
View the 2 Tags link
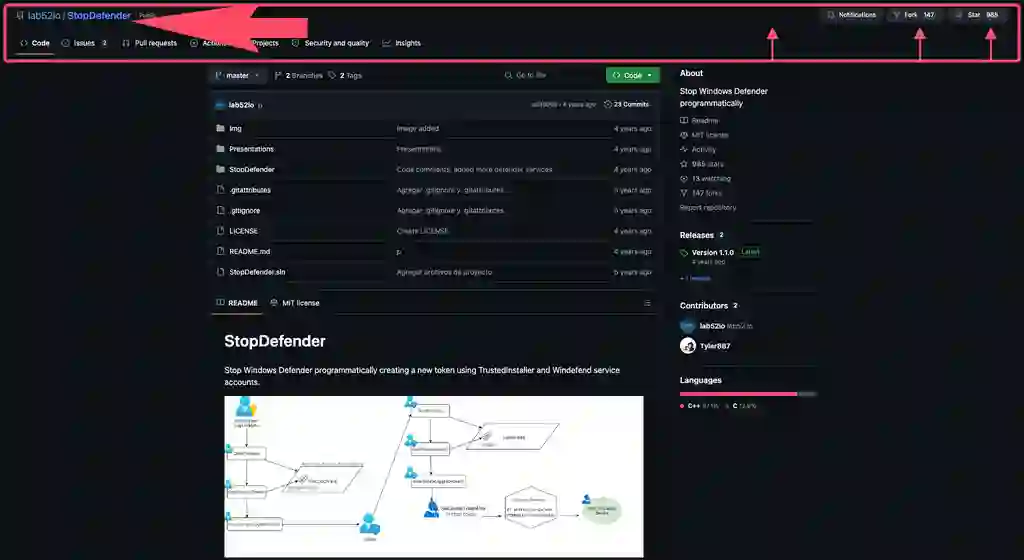pos(345,76)
